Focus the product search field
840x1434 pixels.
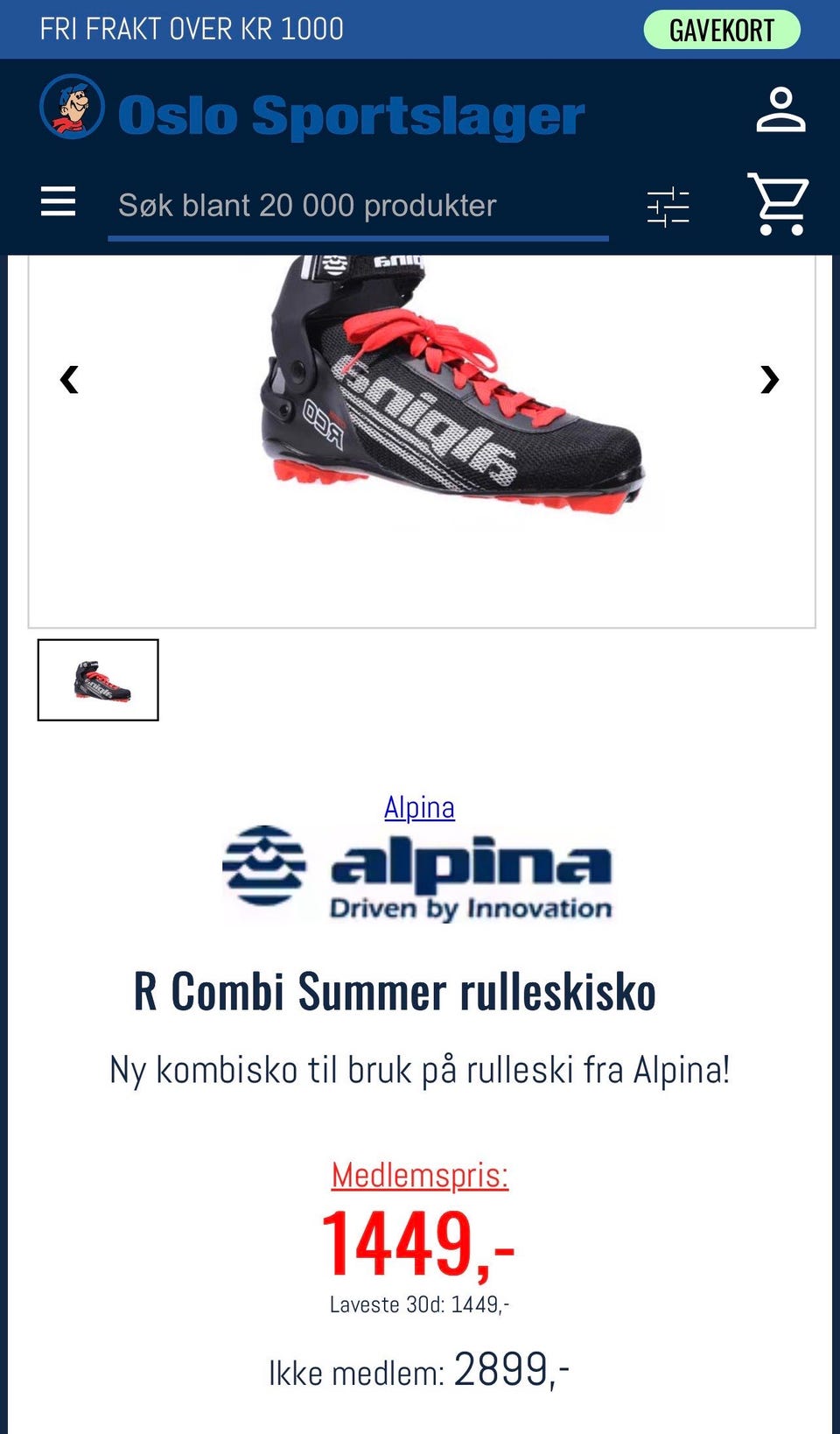(x=358, y=207)
